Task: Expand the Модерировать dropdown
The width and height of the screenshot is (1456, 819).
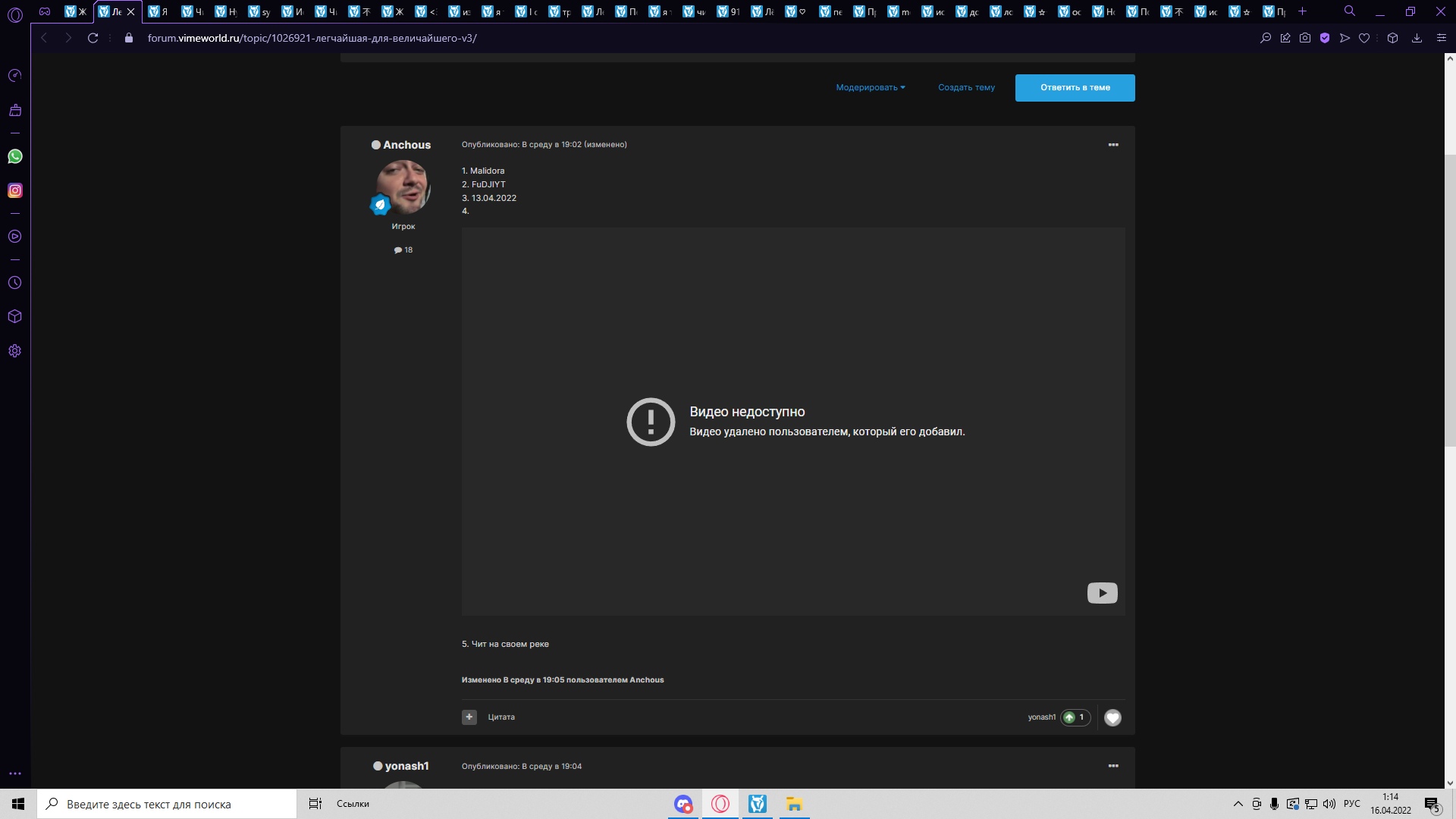Action: (x=871, y=87)
